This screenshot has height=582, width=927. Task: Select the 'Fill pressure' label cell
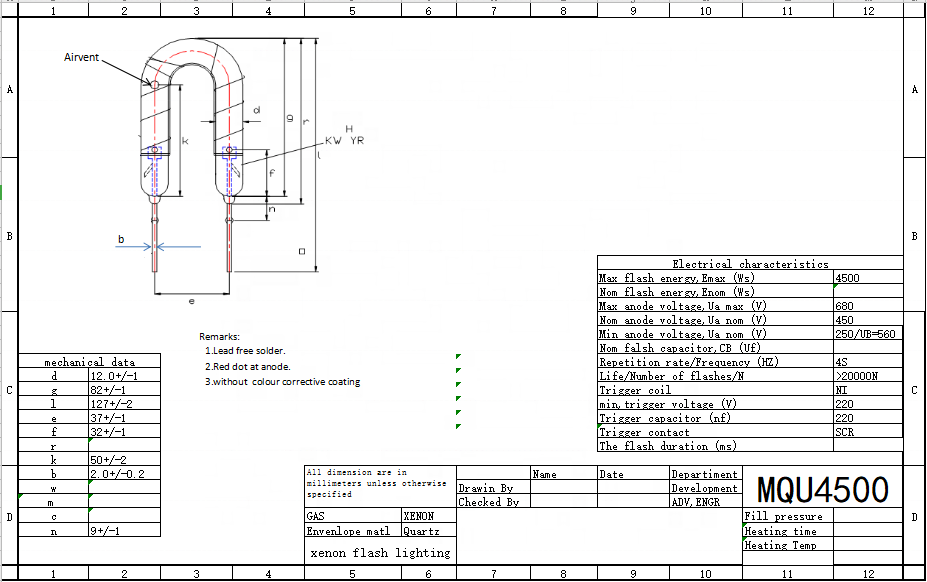pos(788,516)
